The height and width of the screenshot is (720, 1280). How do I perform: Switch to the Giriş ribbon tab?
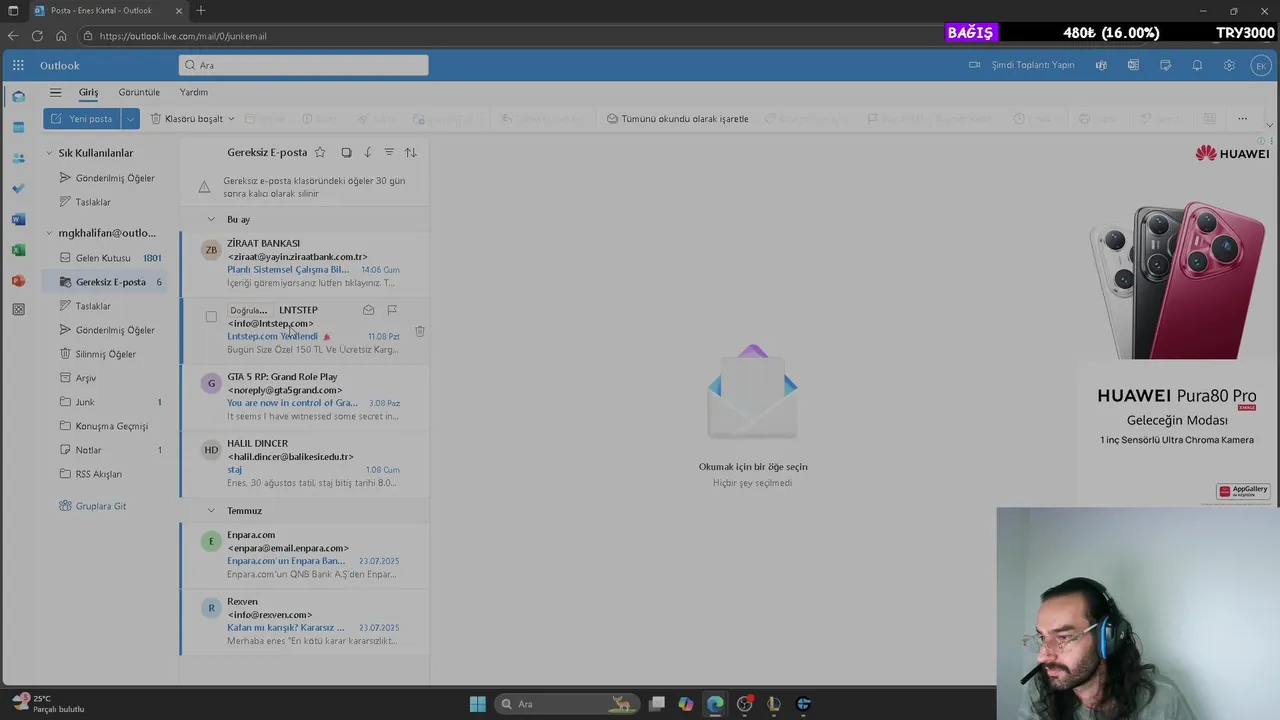pos(89,92)
